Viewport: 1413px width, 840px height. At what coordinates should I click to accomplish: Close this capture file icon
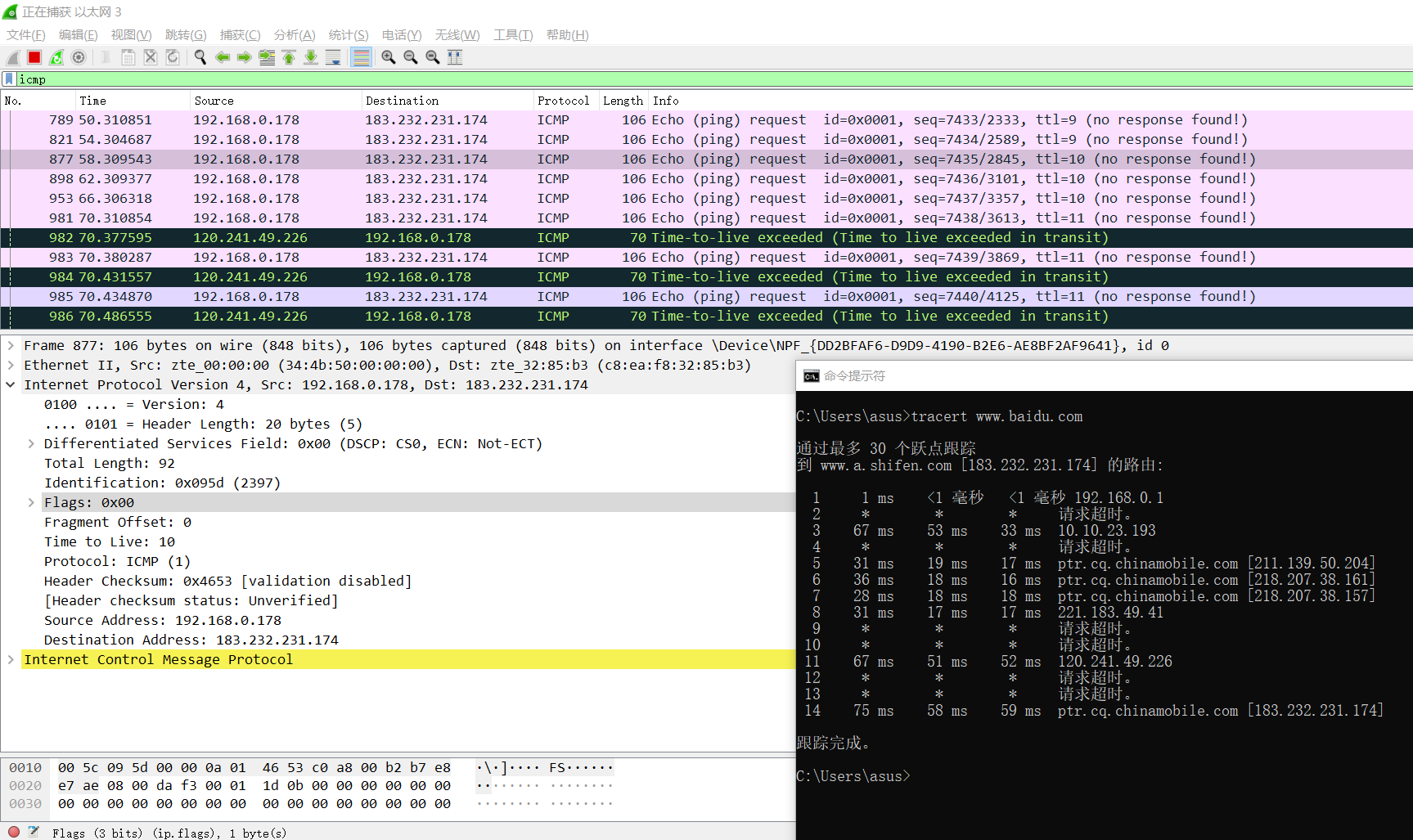click(x=151, y=57)
